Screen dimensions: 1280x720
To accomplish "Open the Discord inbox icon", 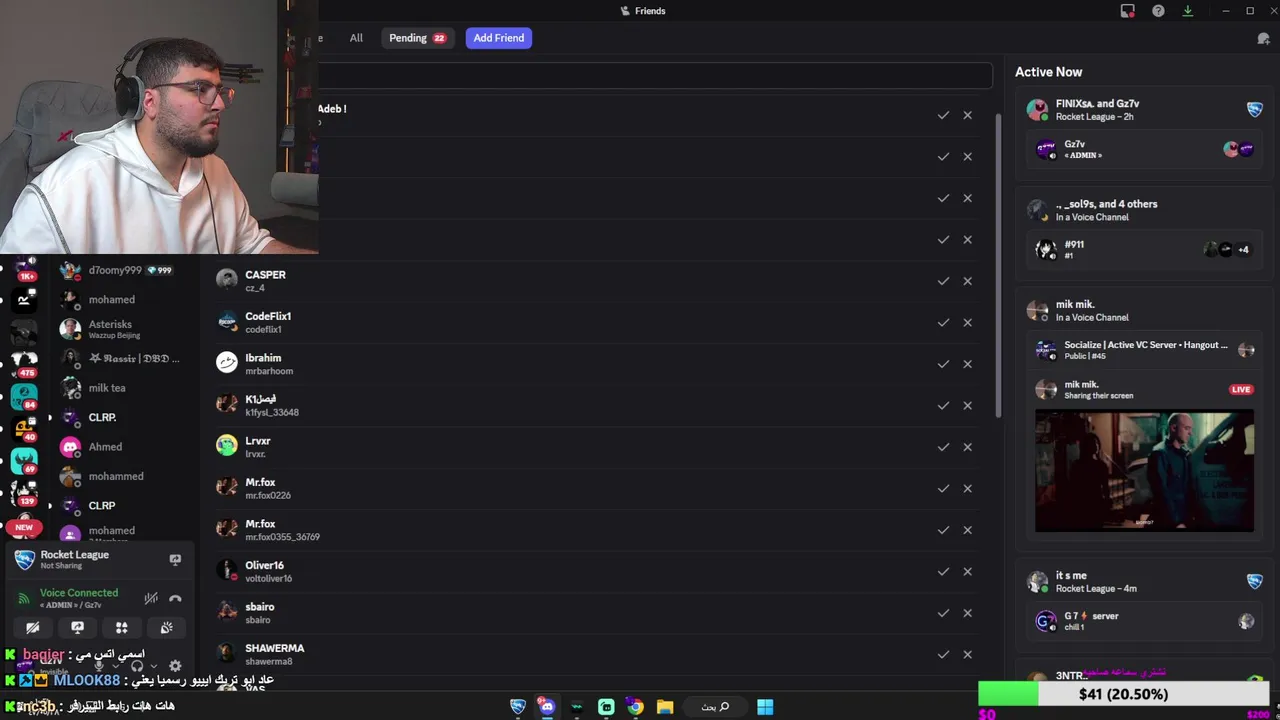I will click(1128, 11).
